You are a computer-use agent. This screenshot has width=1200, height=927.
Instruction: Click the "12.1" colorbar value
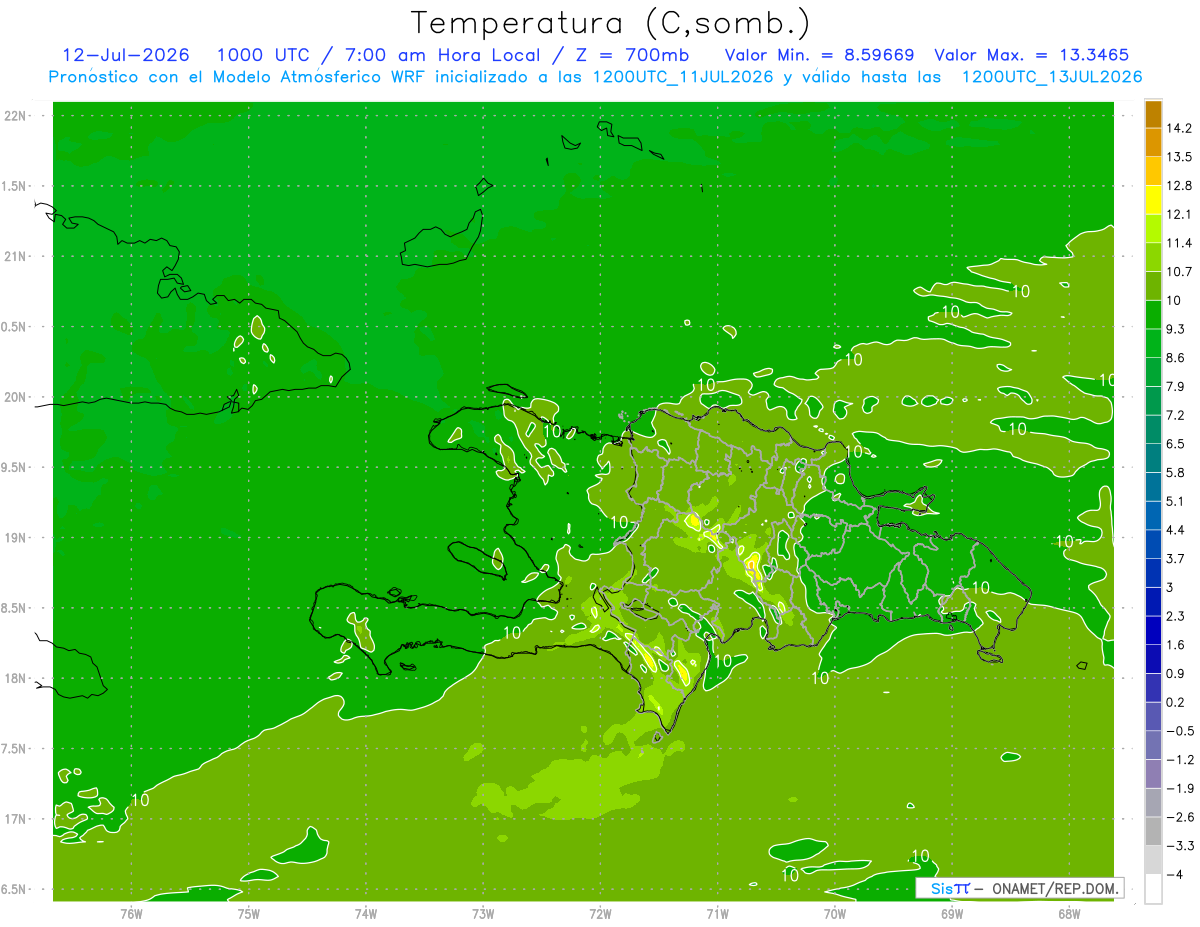(x=1179, y=214)
